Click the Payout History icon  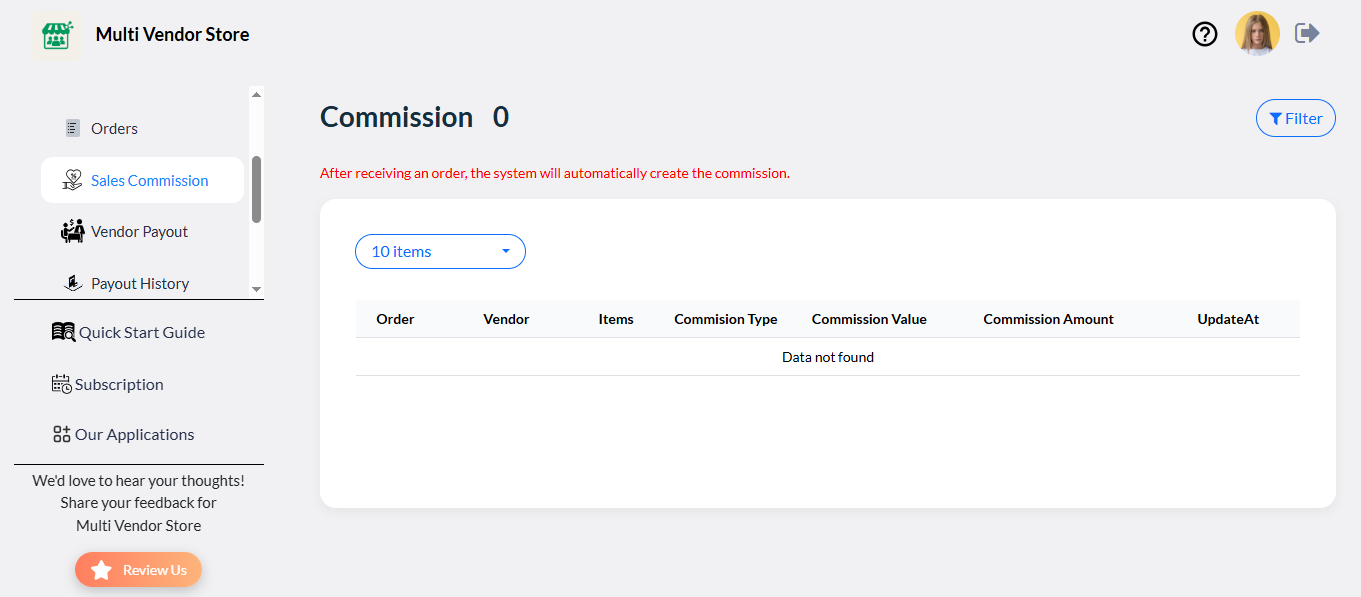tap(72, 283)
